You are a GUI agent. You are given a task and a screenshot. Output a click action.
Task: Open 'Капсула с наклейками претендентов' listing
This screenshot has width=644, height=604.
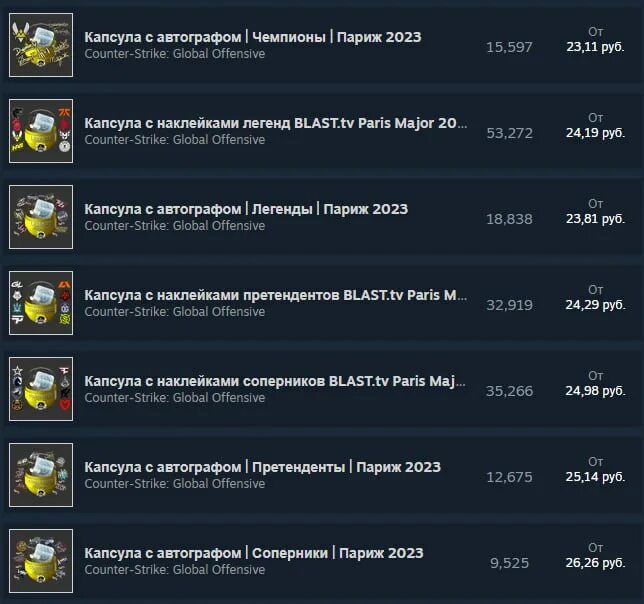(x=276, y=295)
